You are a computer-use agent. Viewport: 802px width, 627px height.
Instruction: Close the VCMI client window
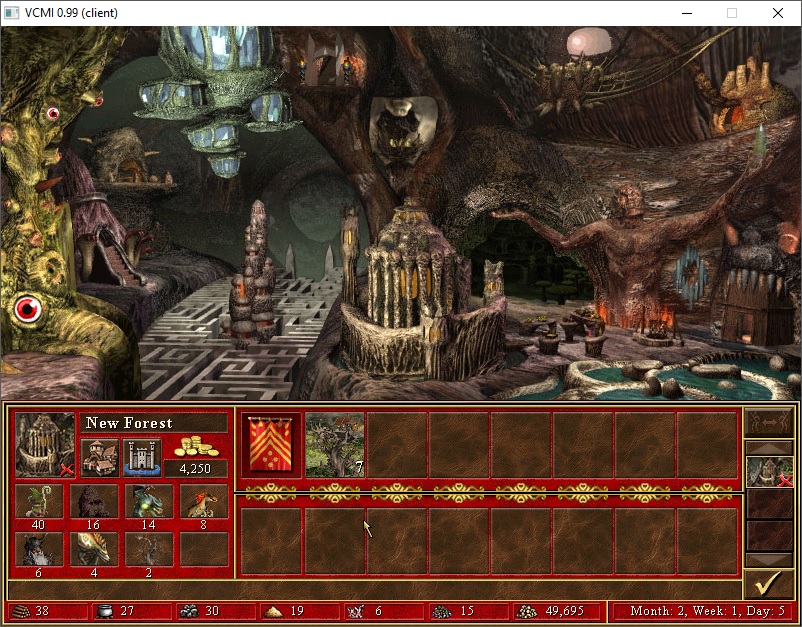click(778, 13)
